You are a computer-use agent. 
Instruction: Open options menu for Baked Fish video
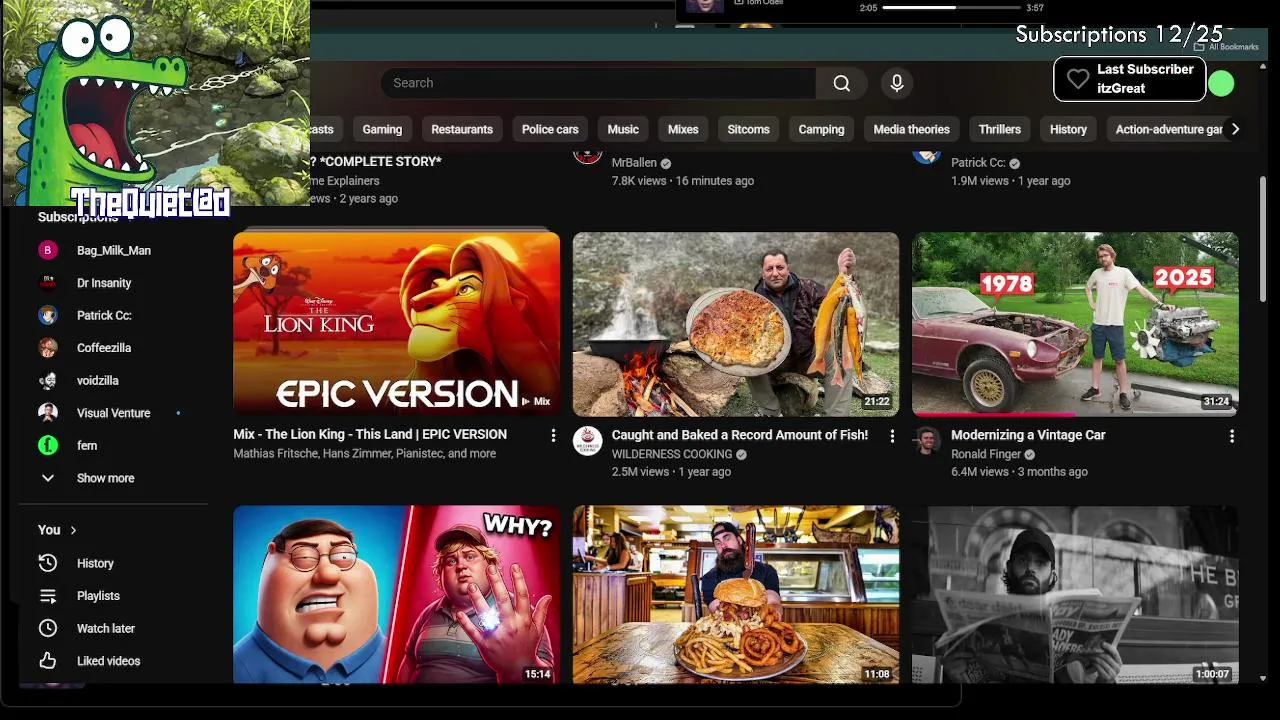(892, 436)
